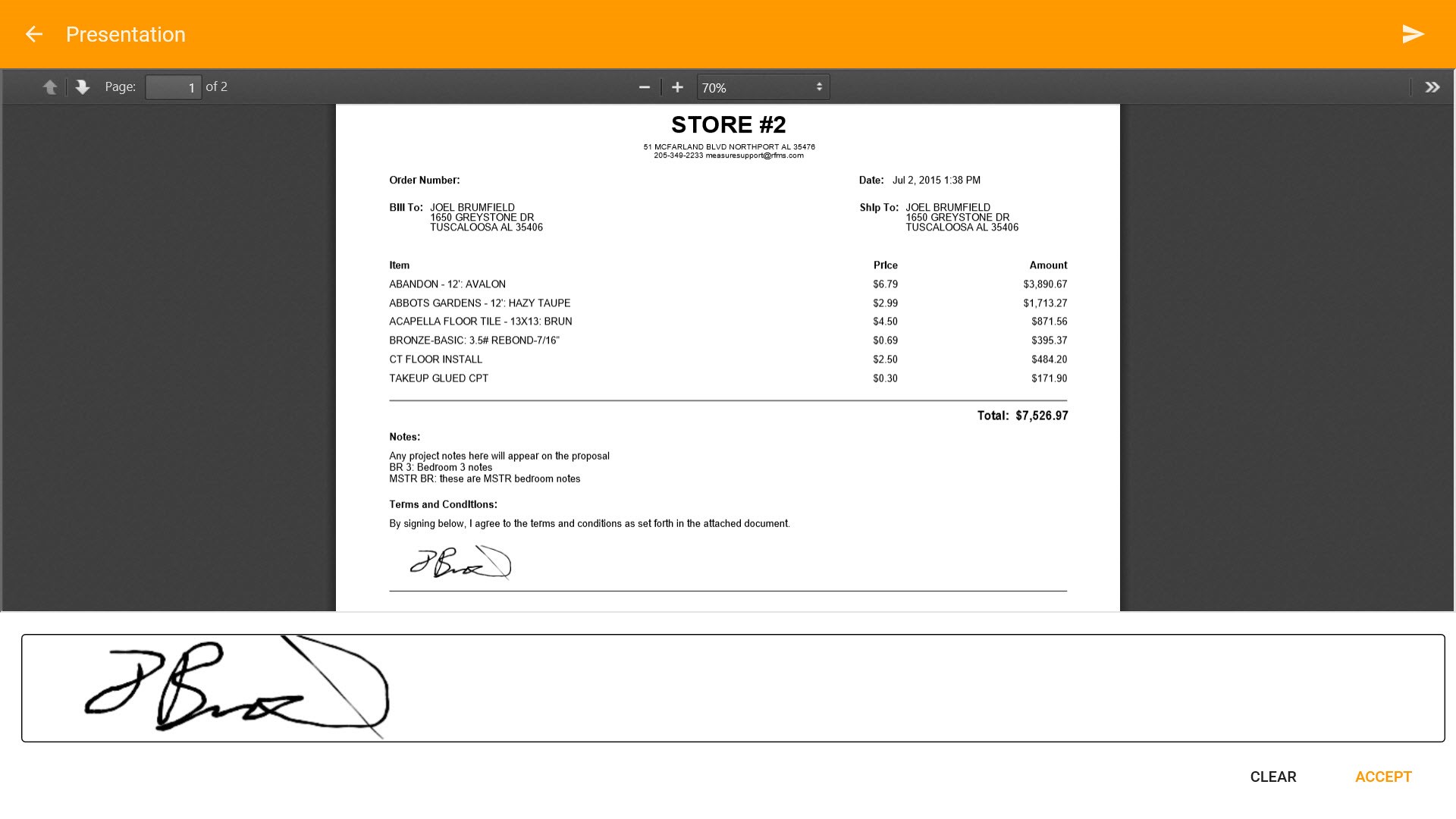Click the measuresupport@rfms.com email text

(x=754, y=155)
